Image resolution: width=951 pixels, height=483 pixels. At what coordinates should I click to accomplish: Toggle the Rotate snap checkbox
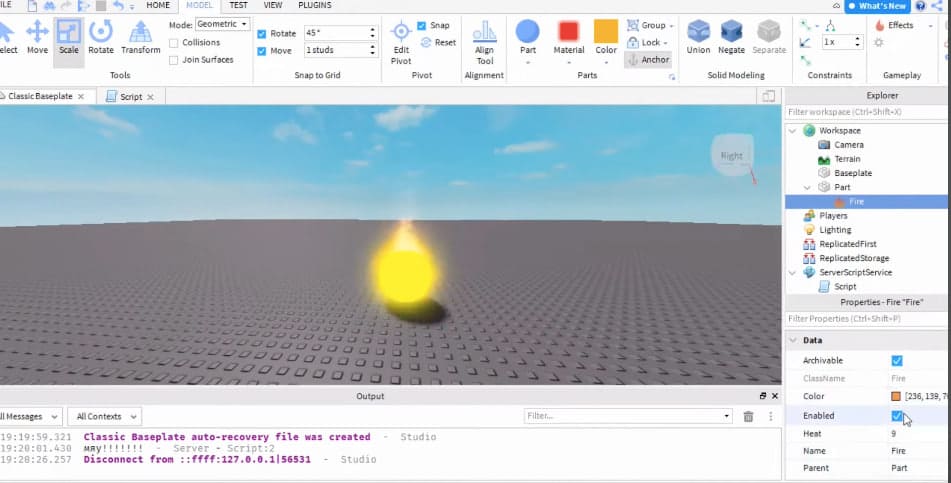point(261,34)
